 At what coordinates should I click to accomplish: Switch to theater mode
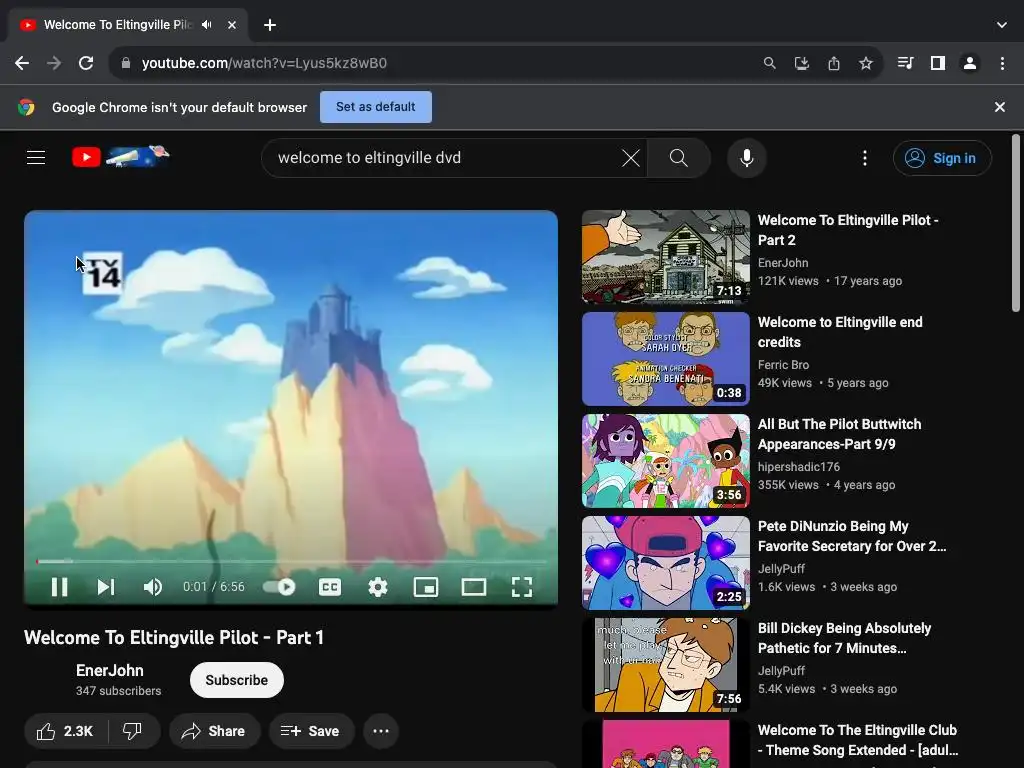(473, 587)
